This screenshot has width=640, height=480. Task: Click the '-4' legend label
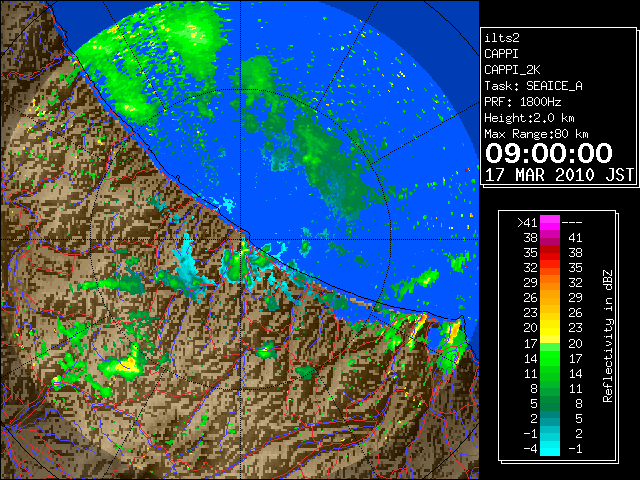530,449
